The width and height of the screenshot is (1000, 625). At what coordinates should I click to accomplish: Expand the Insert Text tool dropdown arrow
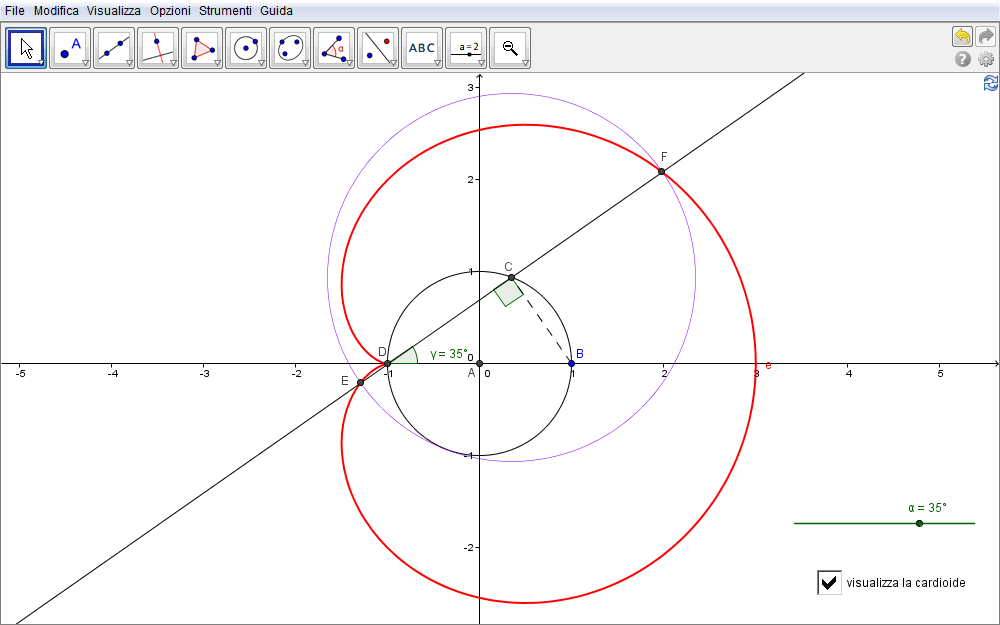pos(437,63)
